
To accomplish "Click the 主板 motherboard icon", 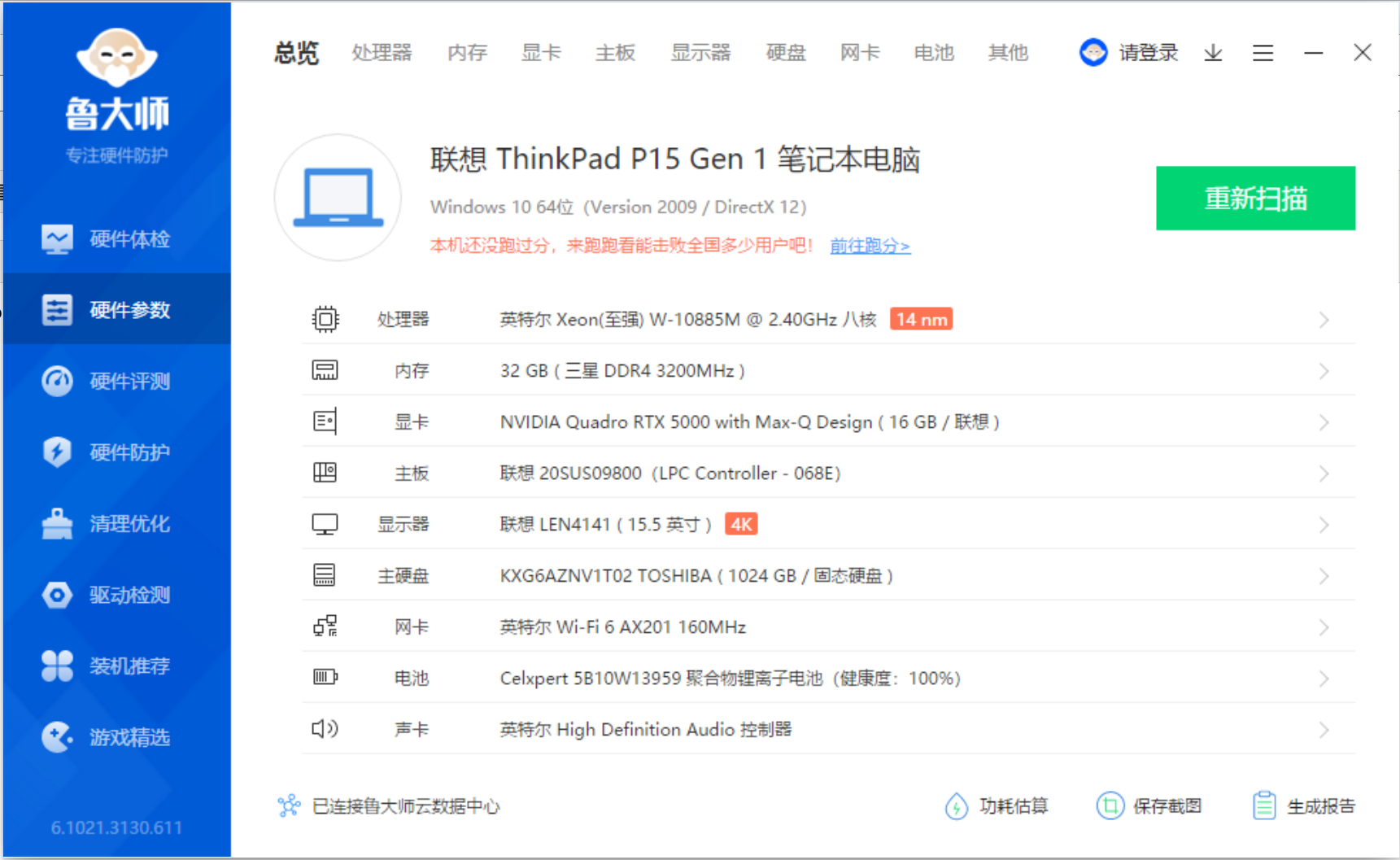I will coord(325,473).
